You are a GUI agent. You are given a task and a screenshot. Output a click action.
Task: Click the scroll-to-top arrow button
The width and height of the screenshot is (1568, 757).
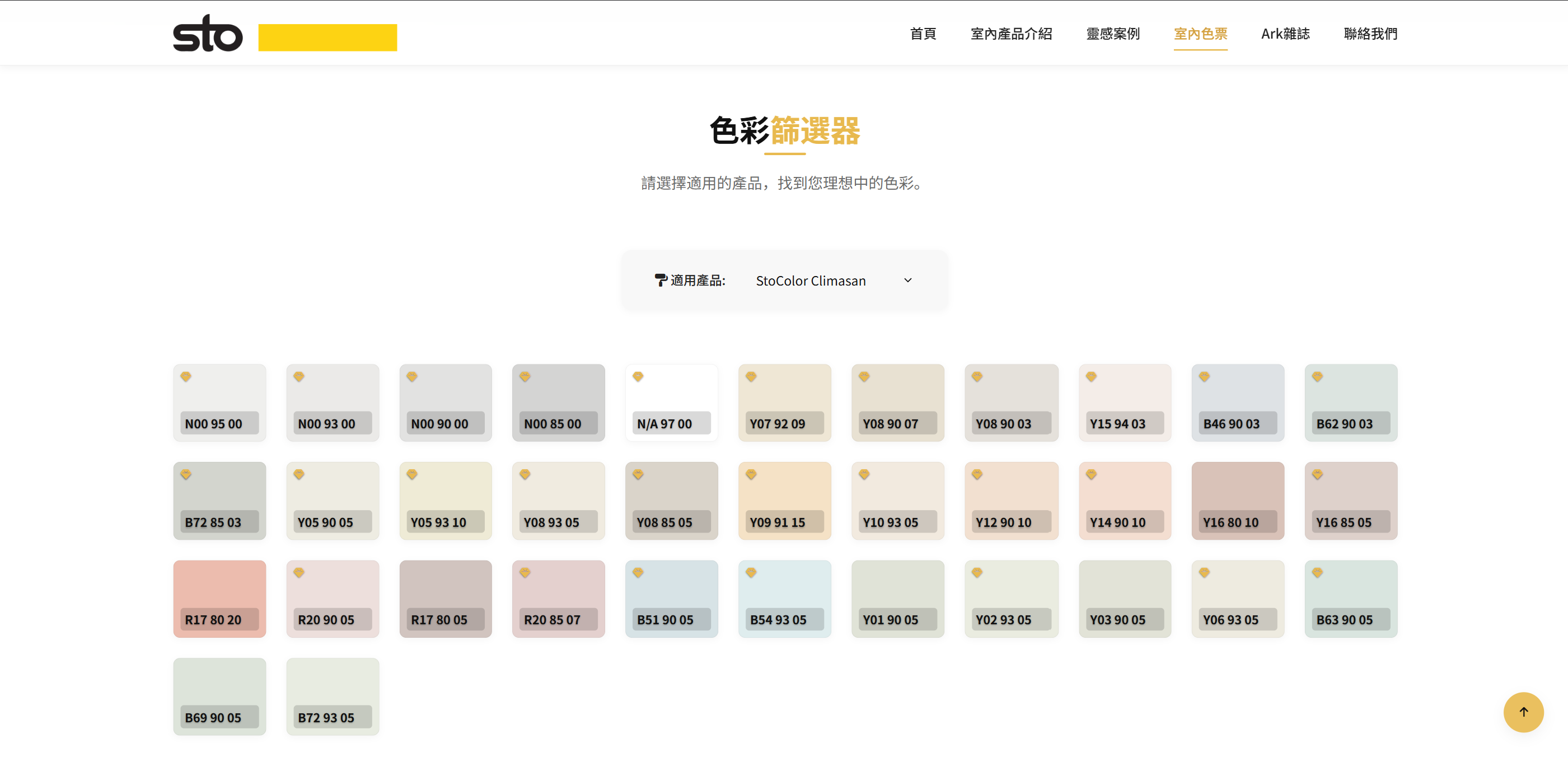(1523, 712)
